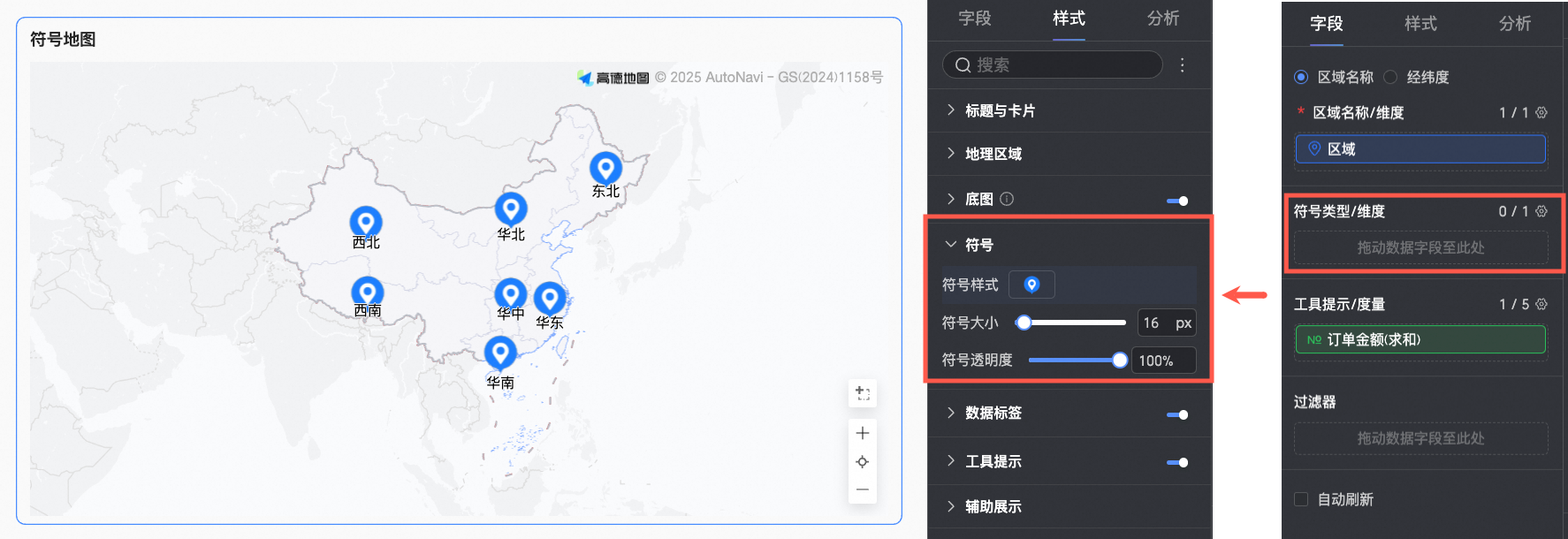Click the 搜索 search input field
Viewport: 1568px width, 539px height.
(x=1053, y=65)
